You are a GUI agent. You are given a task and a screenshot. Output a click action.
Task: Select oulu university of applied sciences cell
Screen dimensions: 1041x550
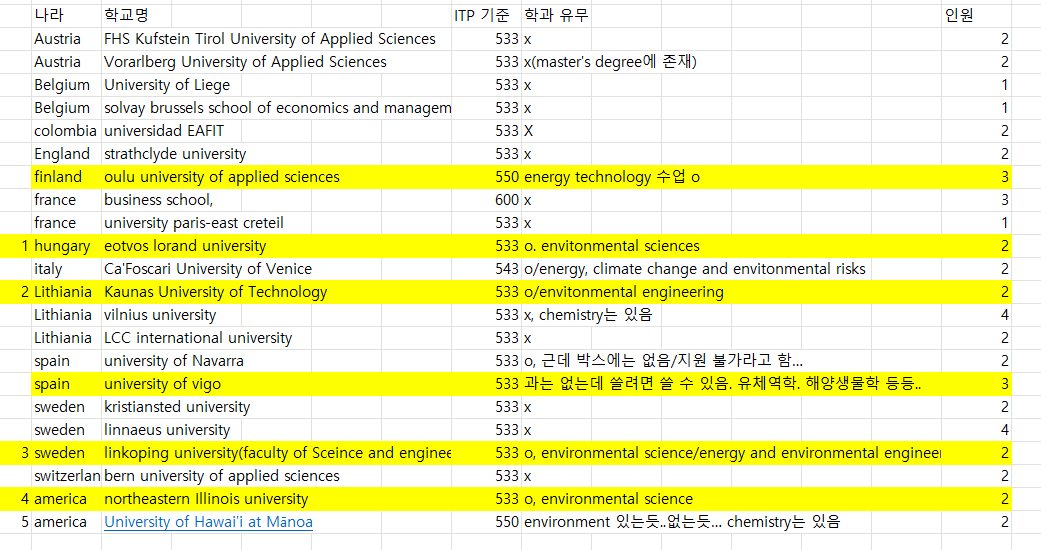point(222,177)
